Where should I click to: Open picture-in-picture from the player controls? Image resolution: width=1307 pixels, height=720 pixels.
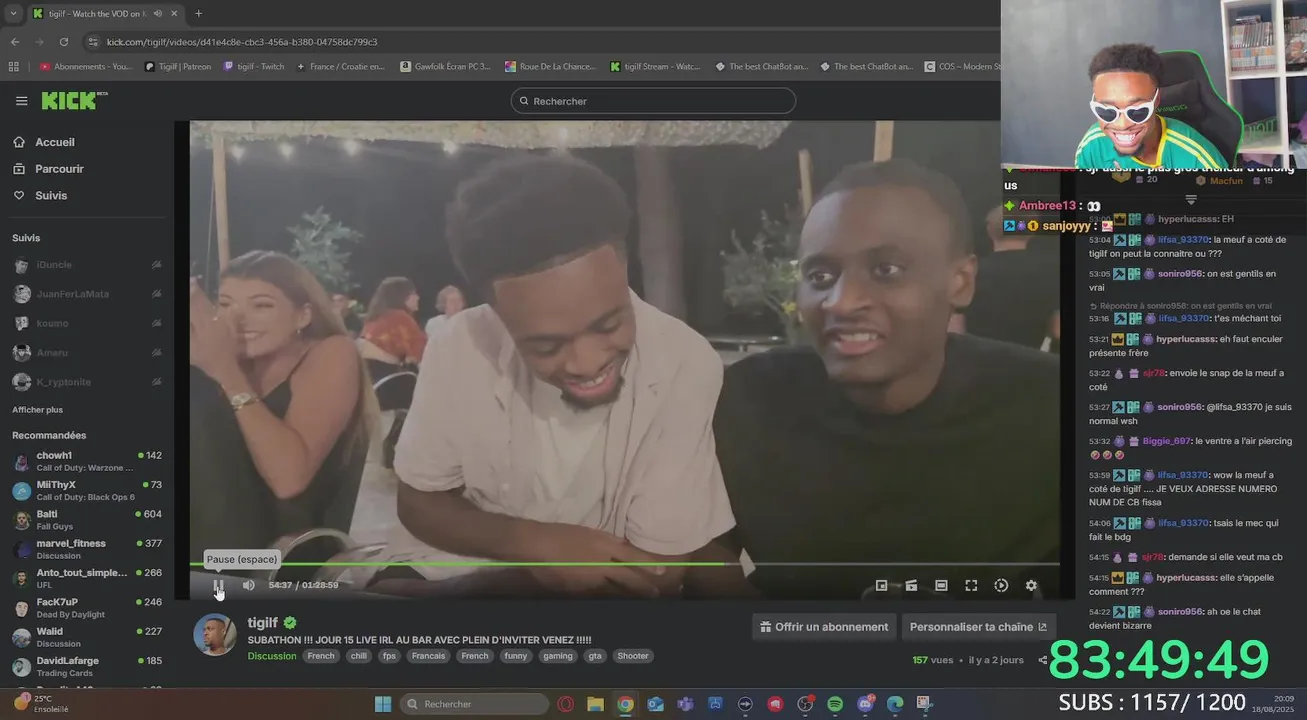pos(881,585)
